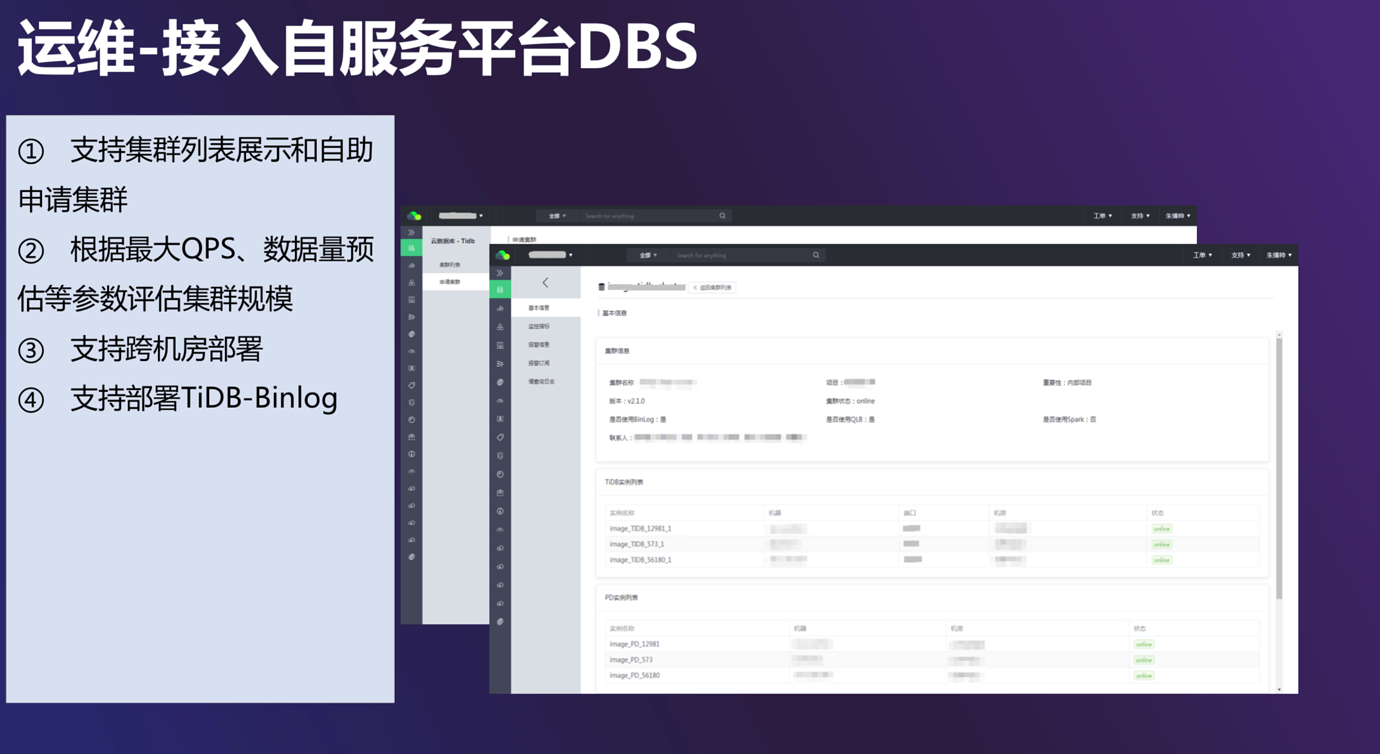Click the PD实例列表 section header
The width and height of the screenshot is (1380, 754).
pyautogui.click(x=621, y=598)
